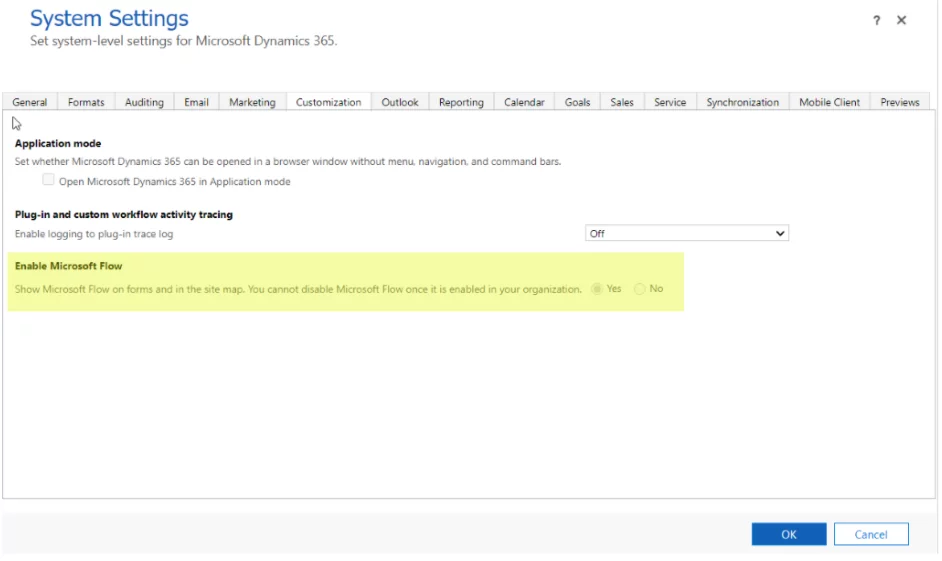The width and height of the screenshot is (942, 561).
Task: Go to the Email tab
Action: click(196, 102)
